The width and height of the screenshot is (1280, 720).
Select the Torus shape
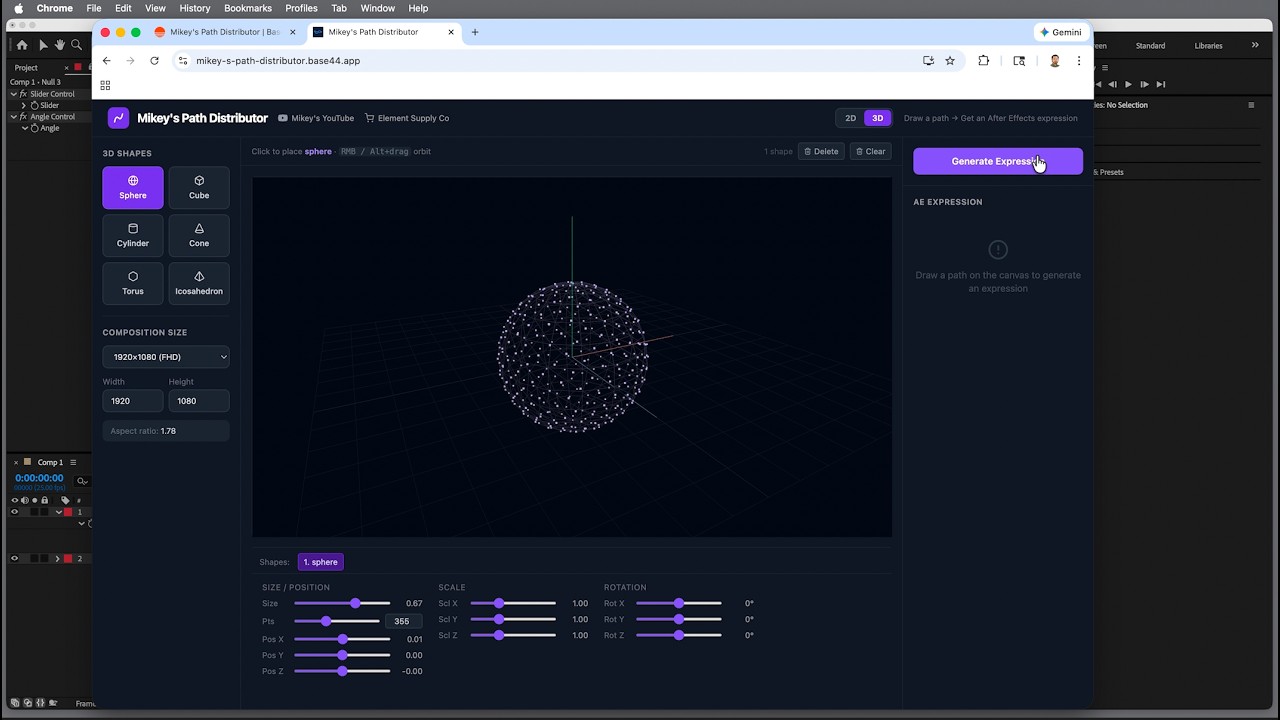tap(132, 284)
